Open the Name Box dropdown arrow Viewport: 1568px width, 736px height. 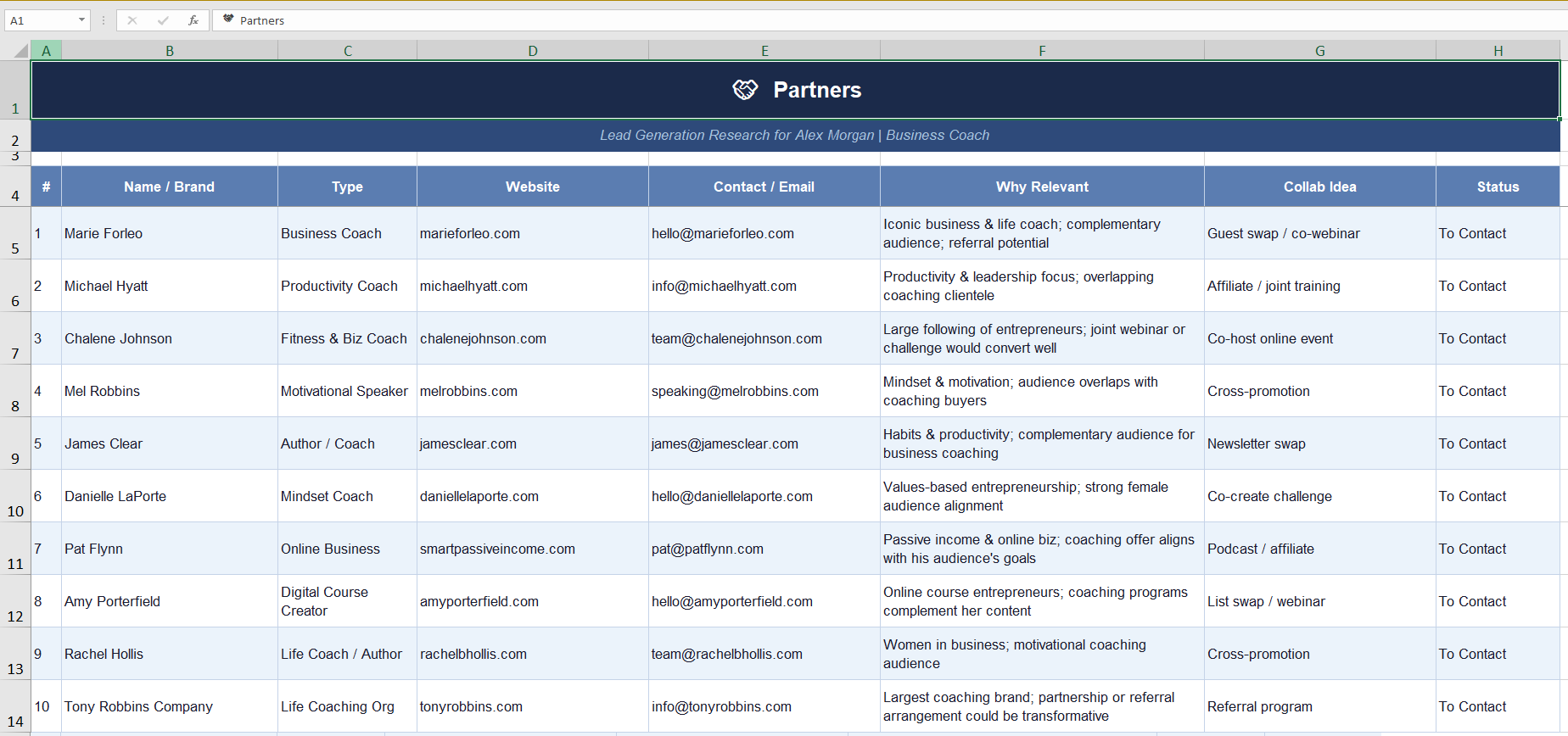coord(81,20)
